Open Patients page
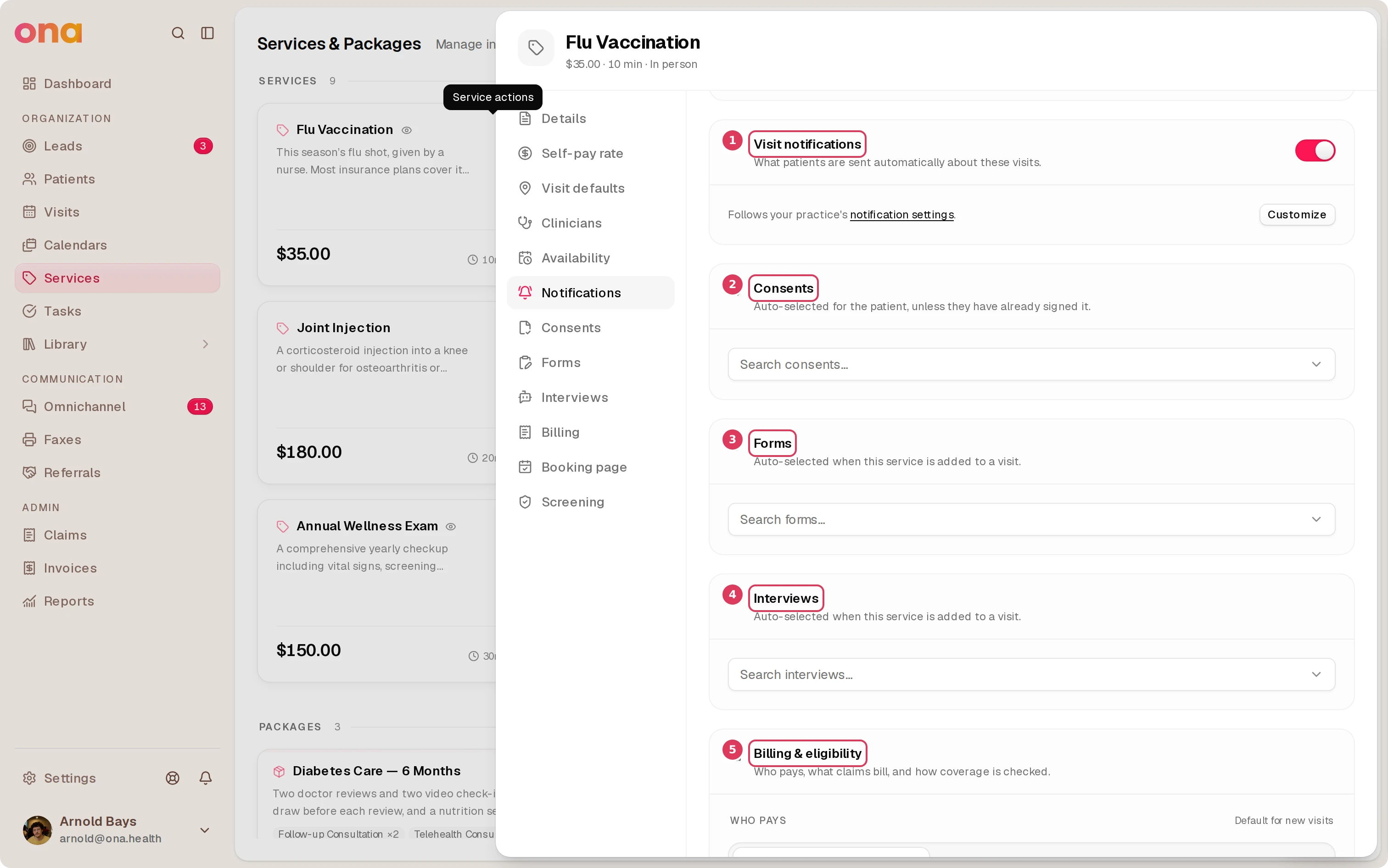 (x=118, y=179)
